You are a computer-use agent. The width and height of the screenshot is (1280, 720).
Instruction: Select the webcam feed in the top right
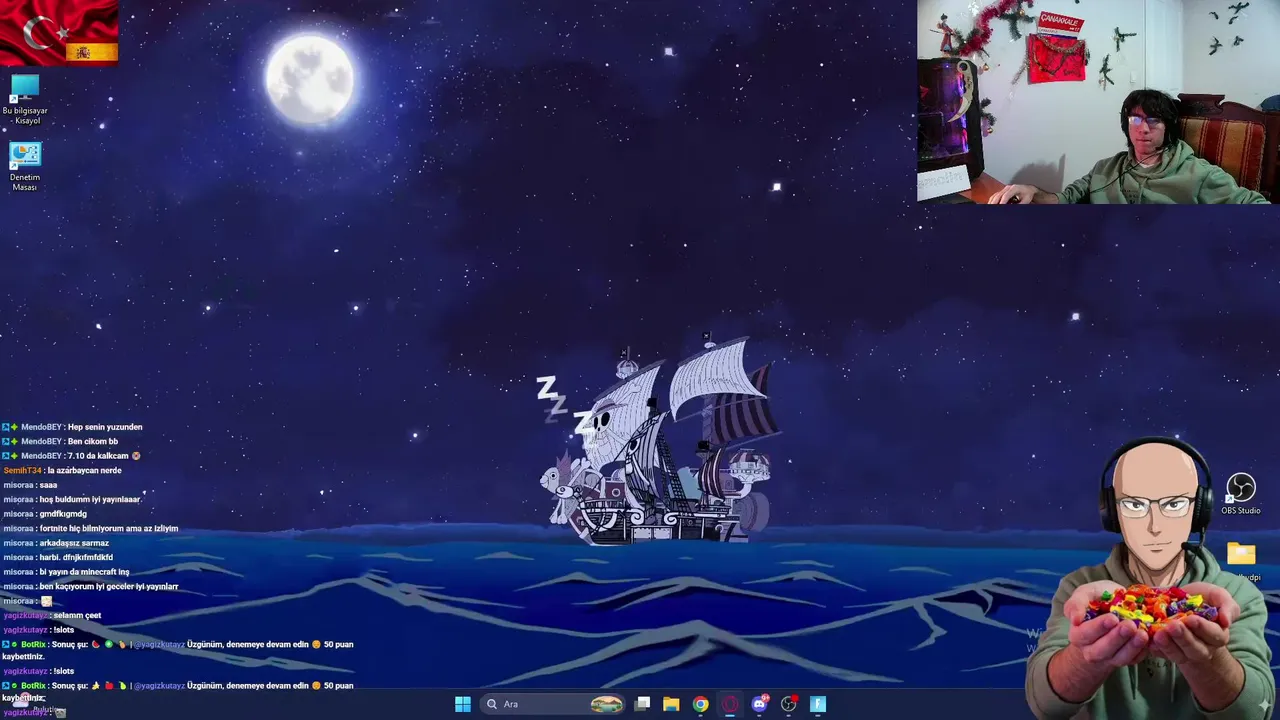(x=1098, y=102)
